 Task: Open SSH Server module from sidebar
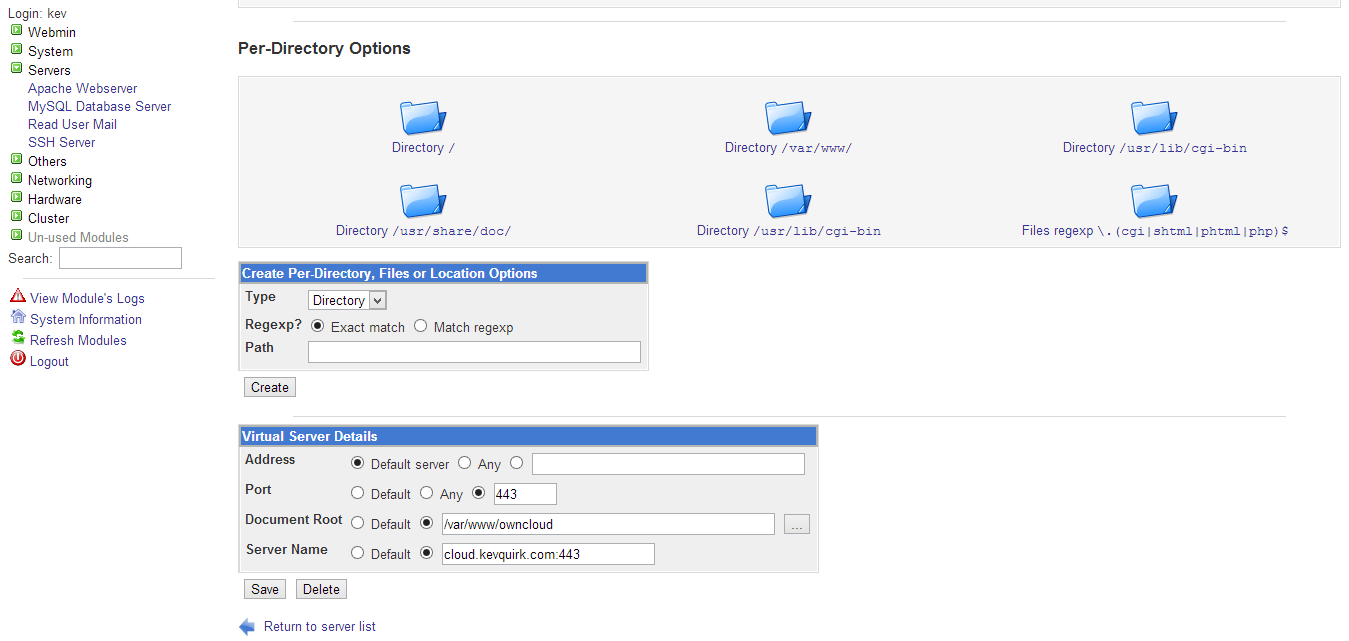pyautogui.click(x=61, y=142)
